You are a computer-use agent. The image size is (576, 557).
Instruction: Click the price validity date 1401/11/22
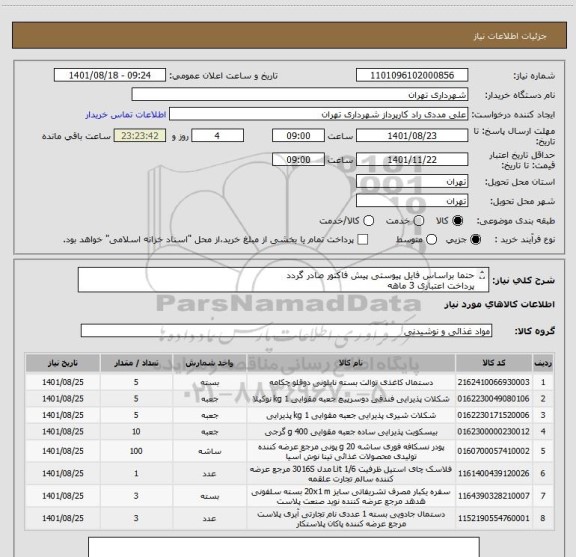click(x=412, y=159)
